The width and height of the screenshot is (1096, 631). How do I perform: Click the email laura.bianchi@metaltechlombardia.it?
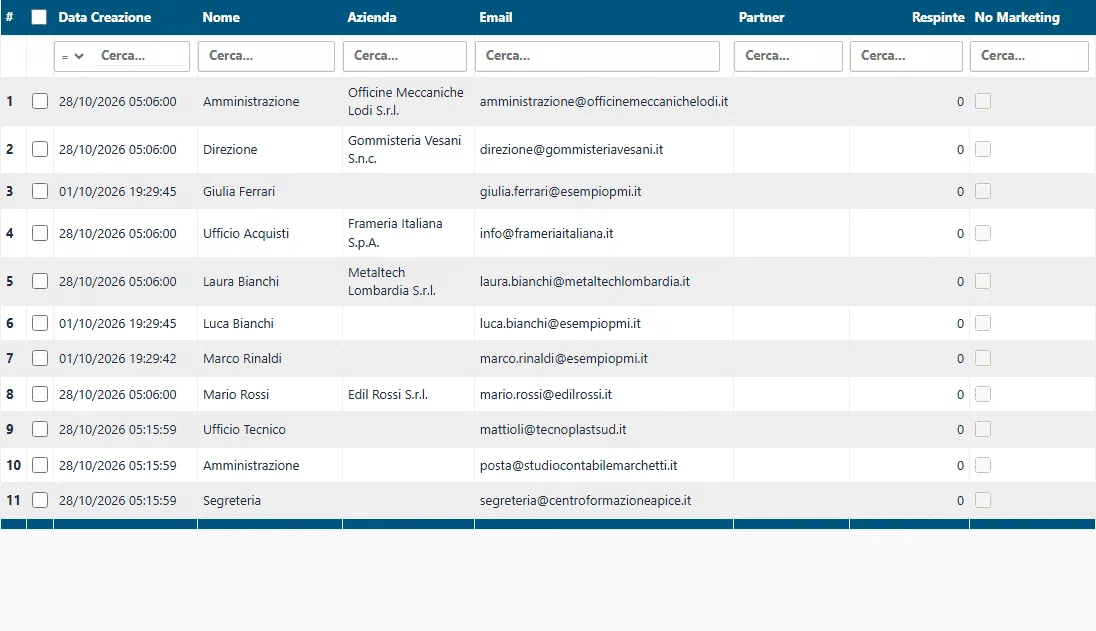(x=584, y=282)
